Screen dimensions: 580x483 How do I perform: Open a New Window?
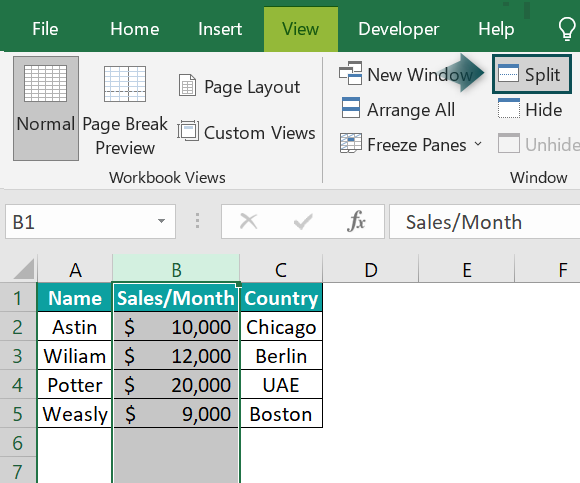406,74
